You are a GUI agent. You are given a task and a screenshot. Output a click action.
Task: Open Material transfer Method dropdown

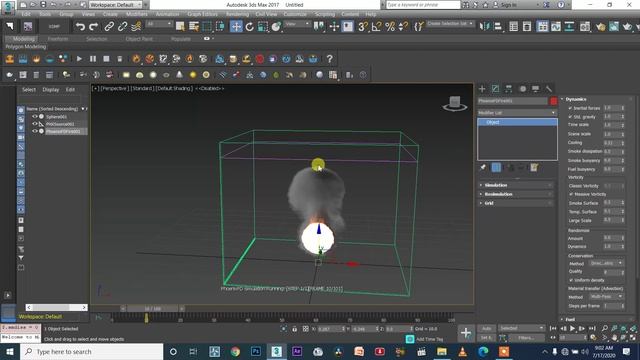coord(606,297)
